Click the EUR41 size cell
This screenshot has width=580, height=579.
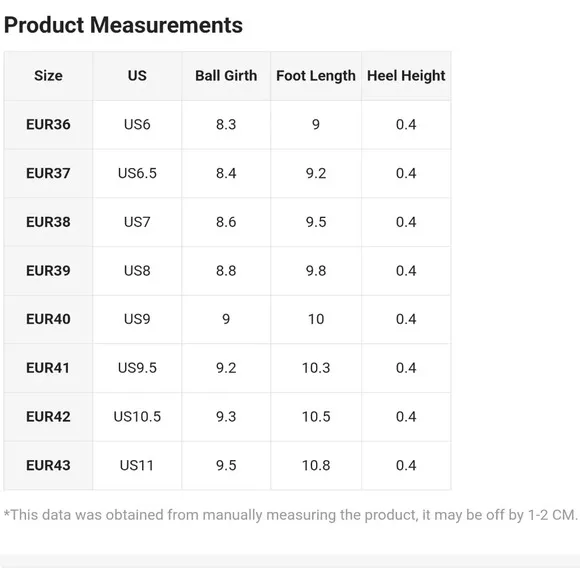coord(48,368)
